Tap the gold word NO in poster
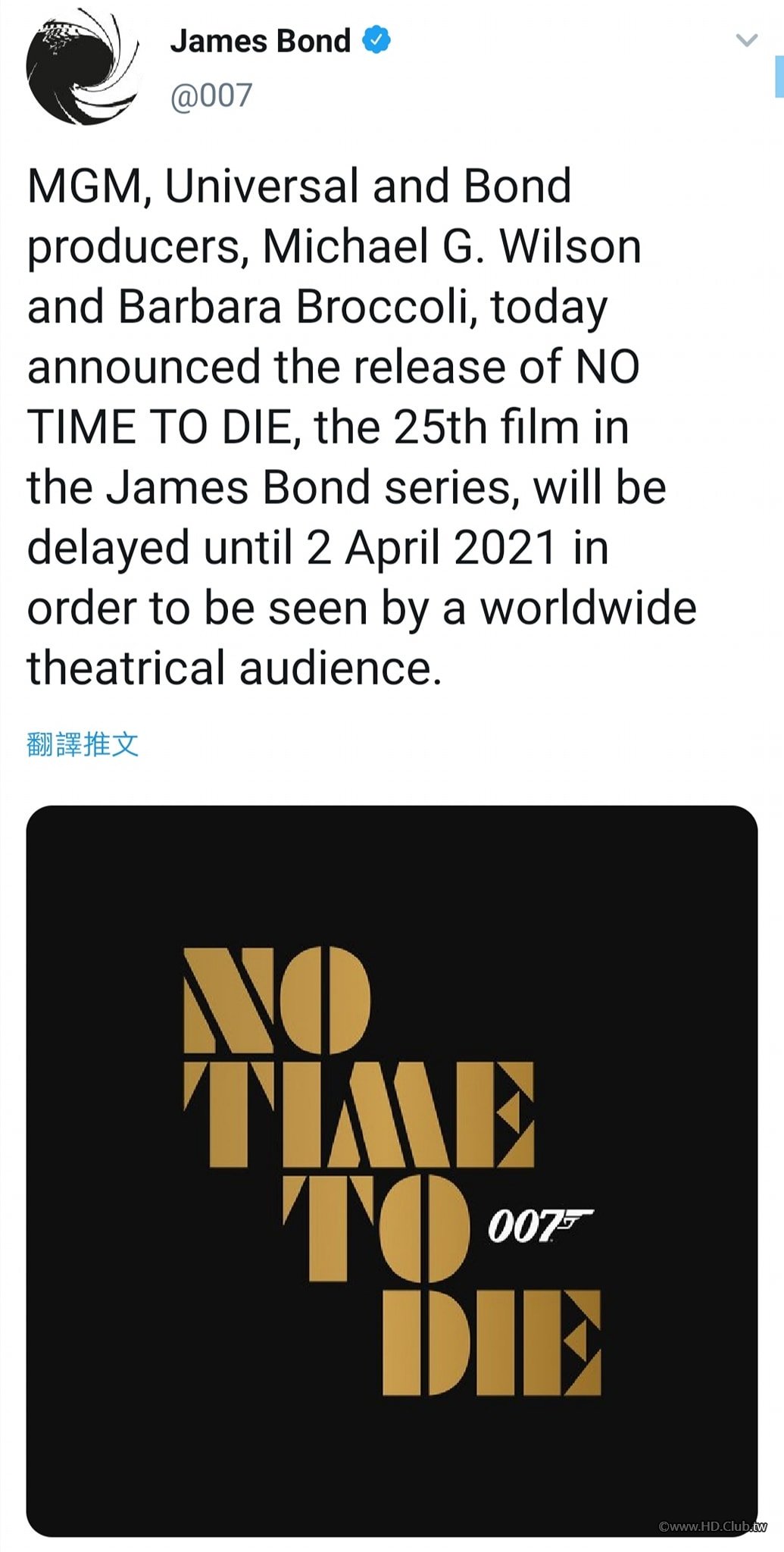The height and width of the screenshot is (1552, 784). click(x=277, y=999)
